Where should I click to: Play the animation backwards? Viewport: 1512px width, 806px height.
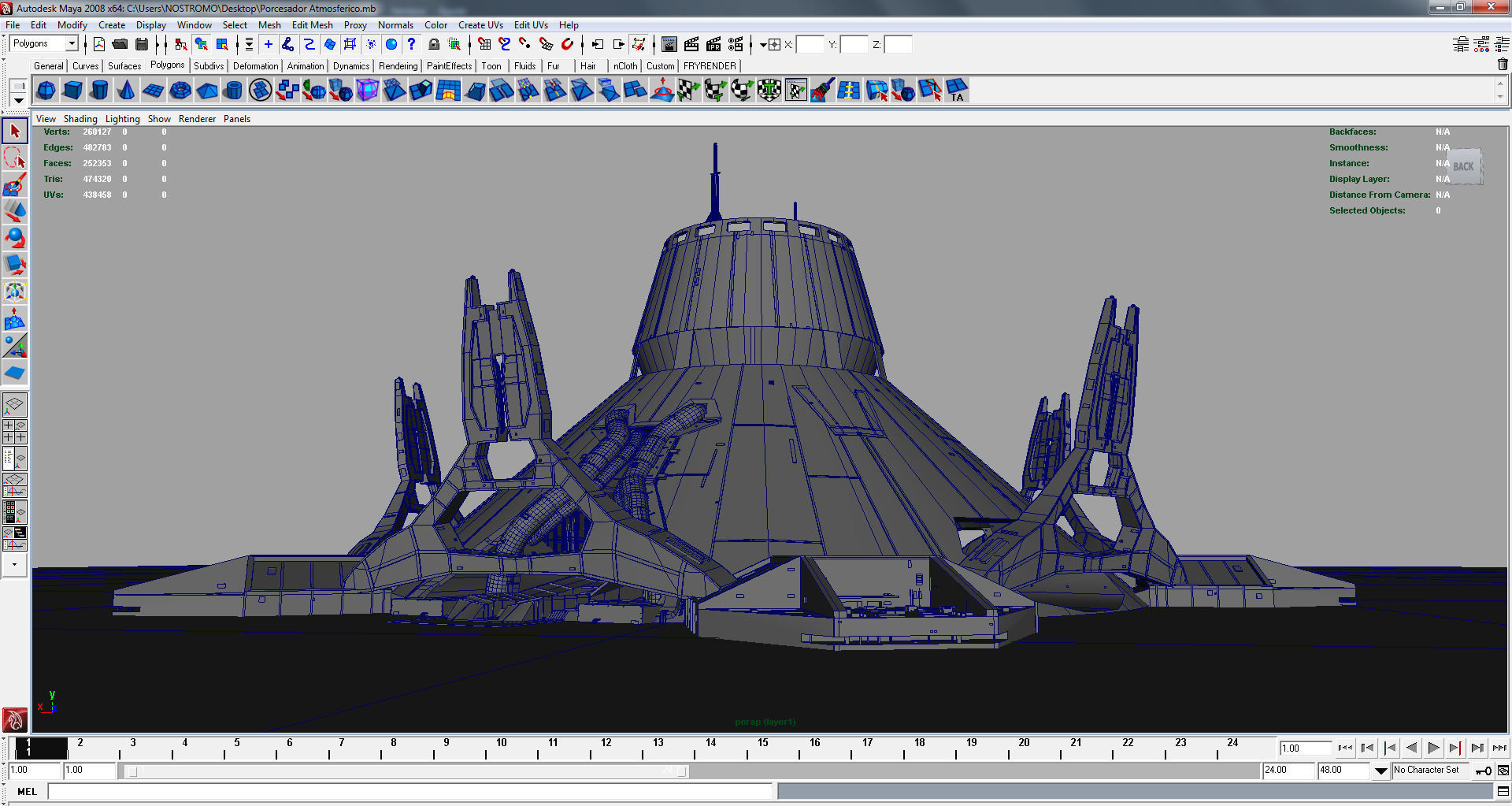point(1411,748)
